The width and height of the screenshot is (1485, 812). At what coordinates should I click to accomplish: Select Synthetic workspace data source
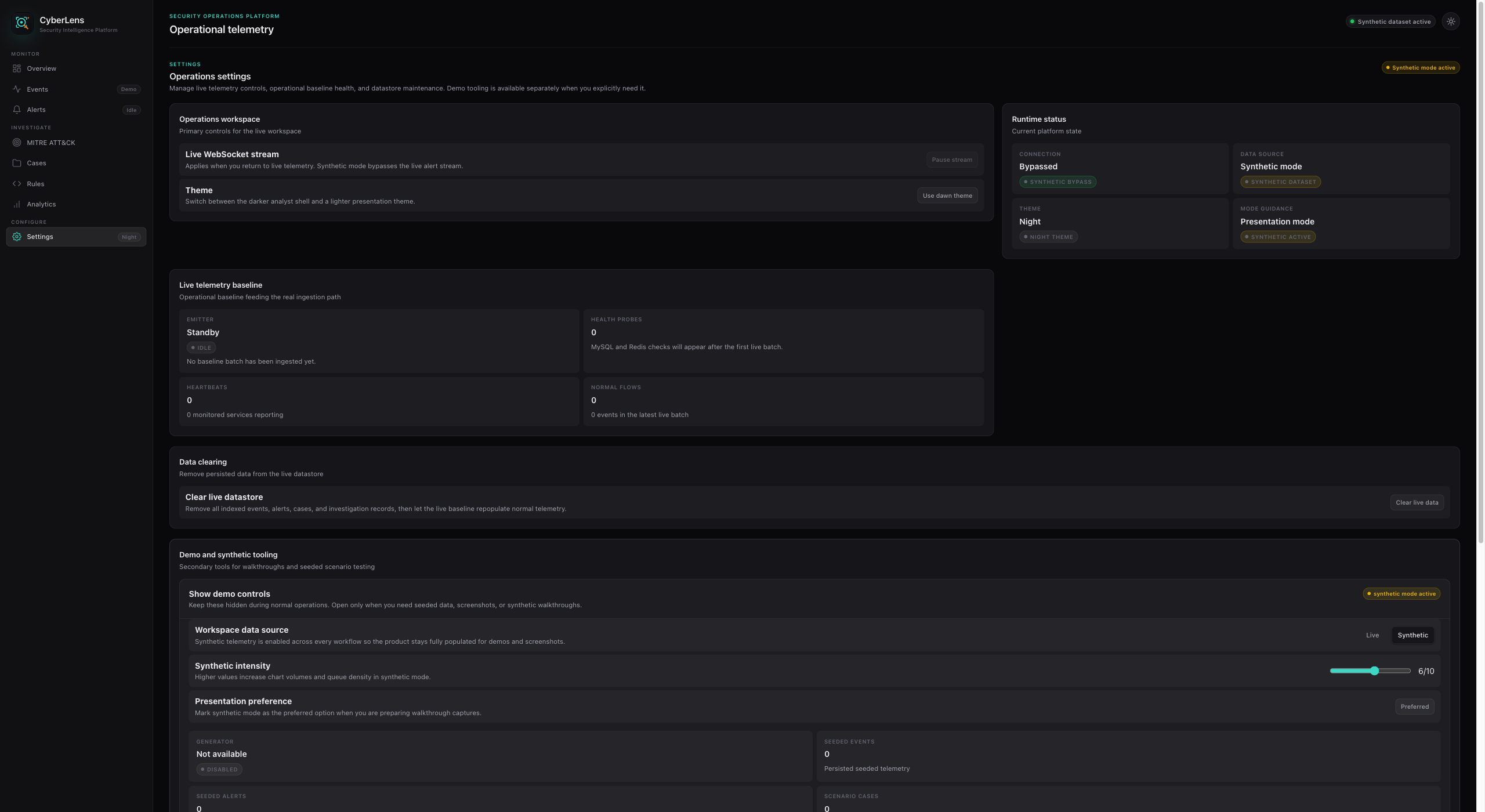pos(1412,635)
